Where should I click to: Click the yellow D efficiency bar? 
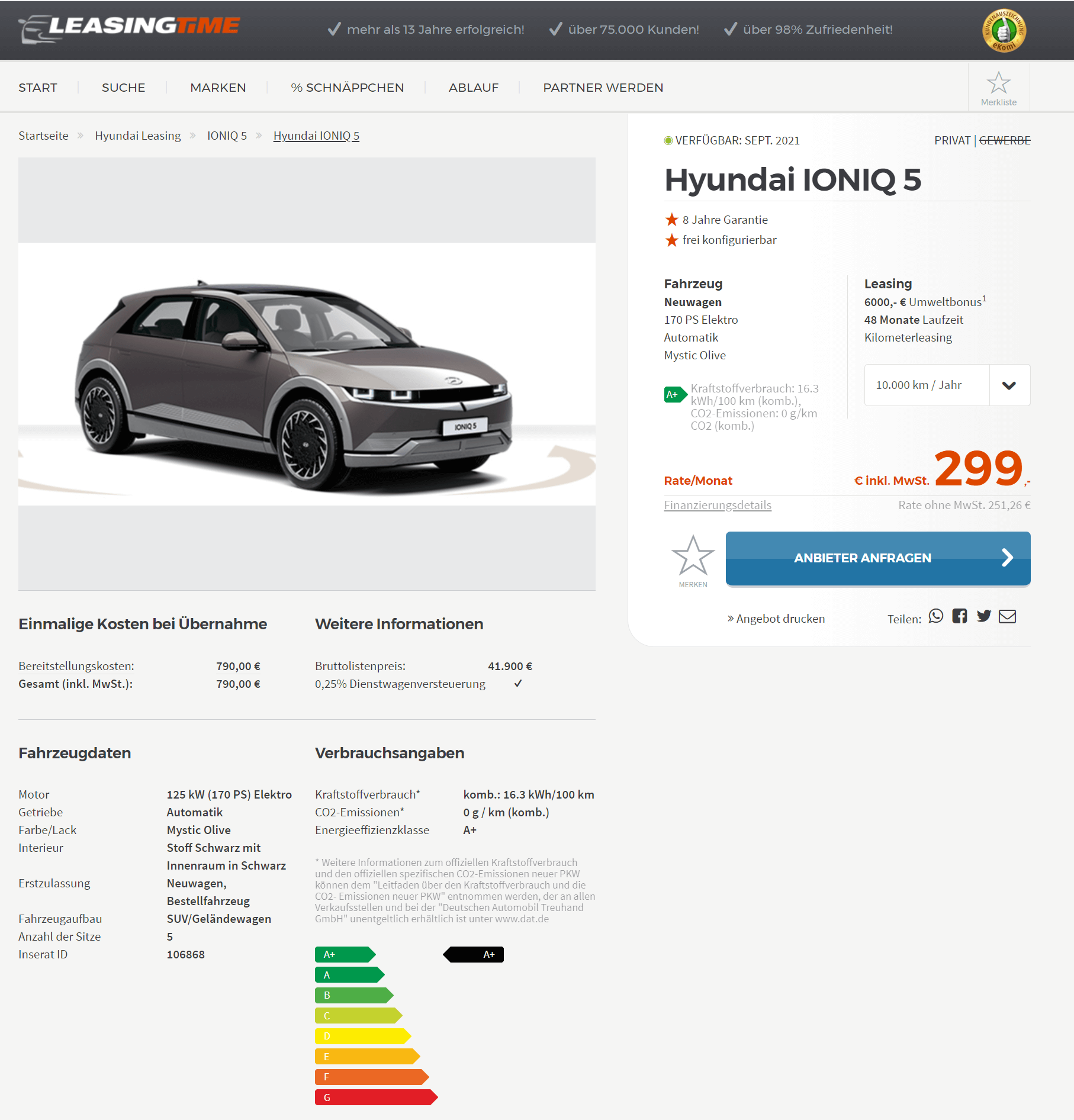point(363,1036)
